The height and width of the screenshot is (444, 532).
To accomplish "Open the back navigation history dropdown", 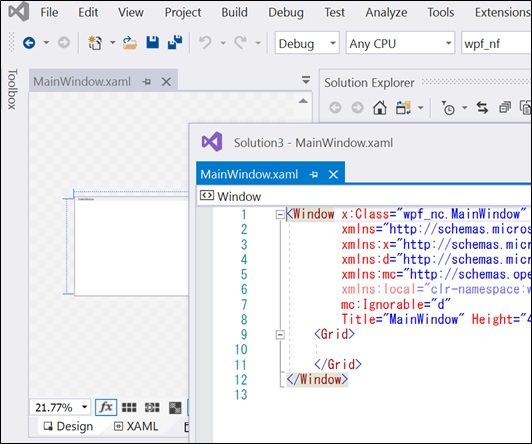I will pos(46,43).
